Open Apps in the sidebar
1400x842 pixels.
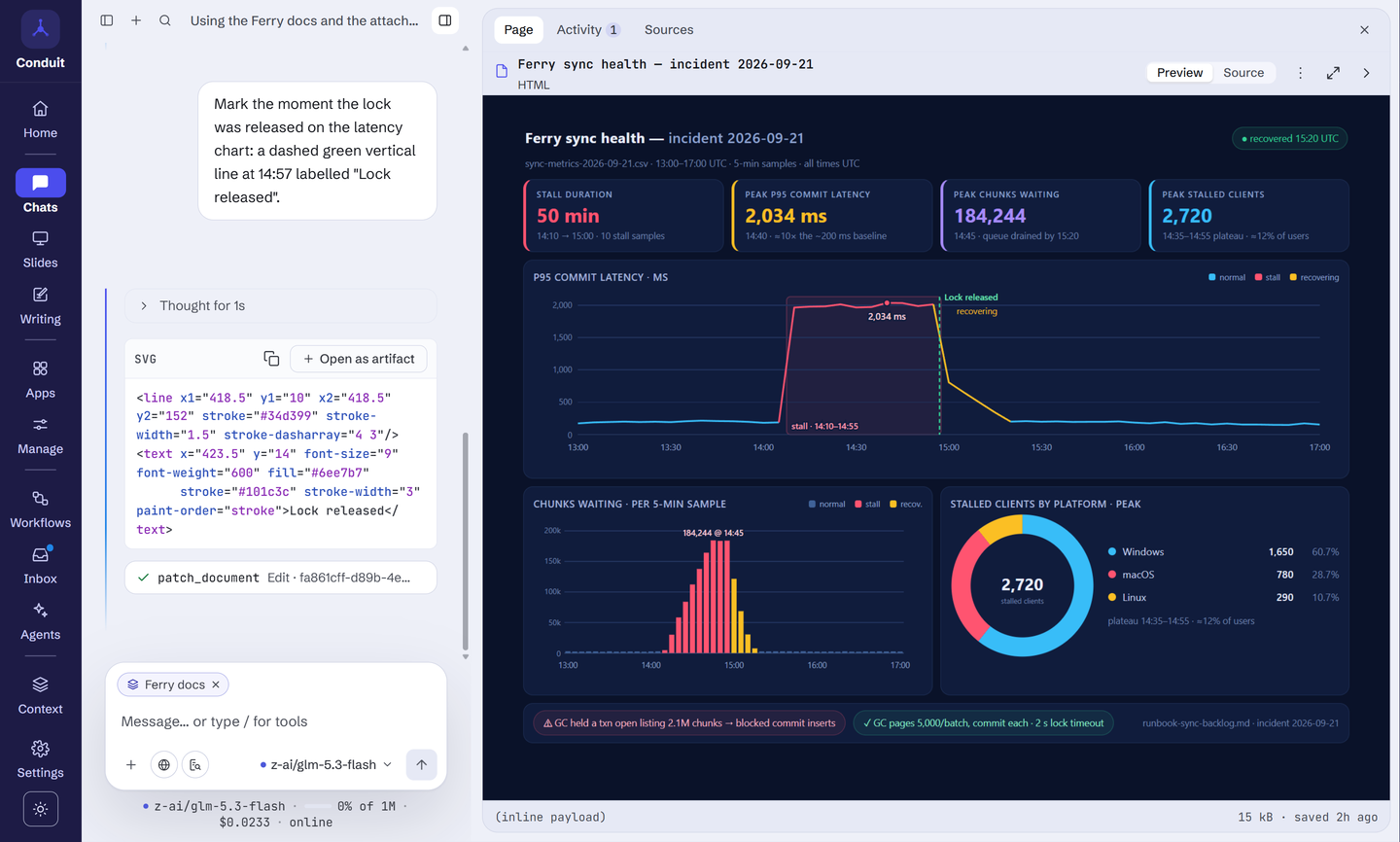click(40, 380)
